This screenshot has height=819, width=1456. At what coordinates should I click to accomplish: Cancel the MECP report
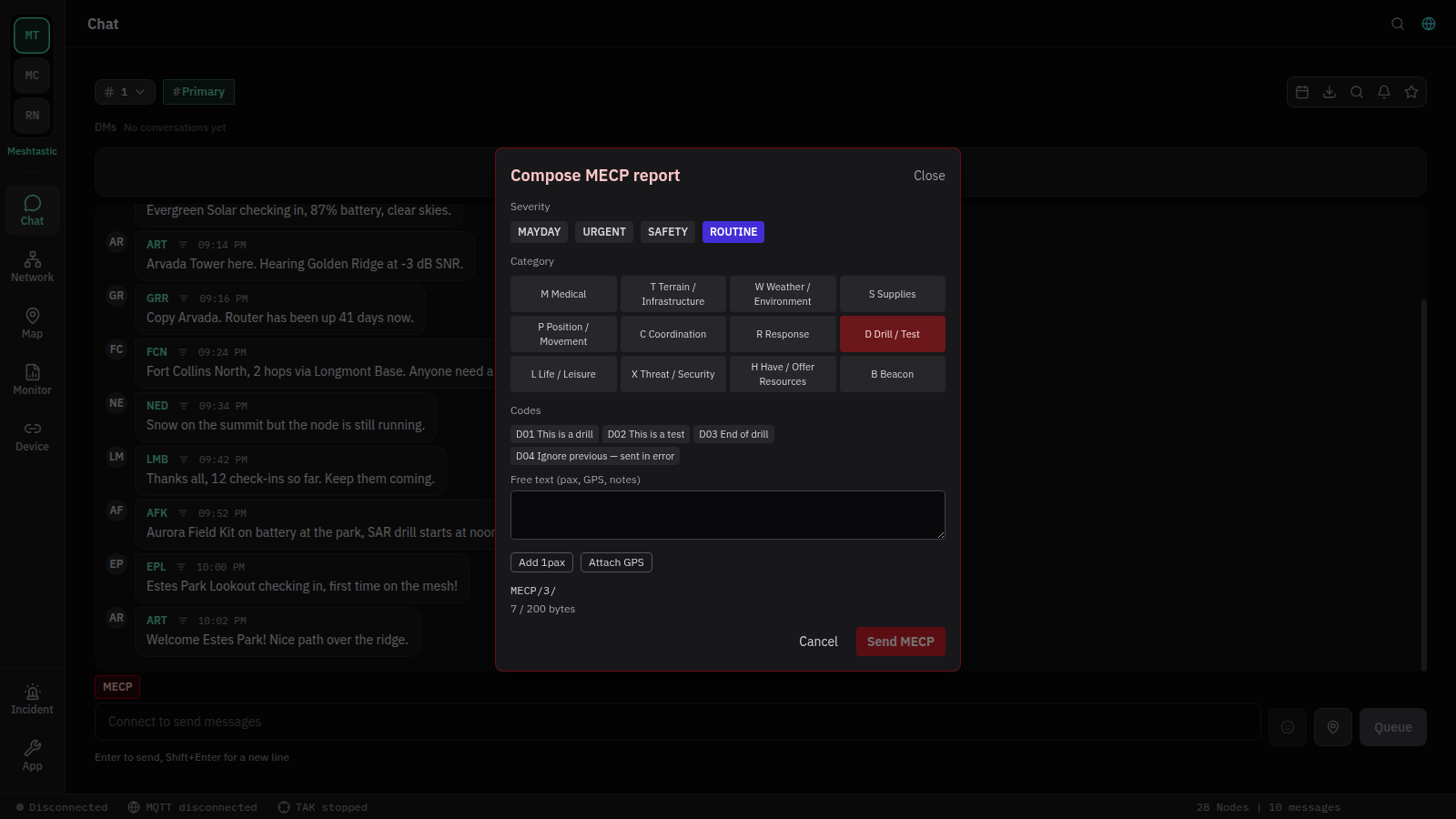pos(818,642)
